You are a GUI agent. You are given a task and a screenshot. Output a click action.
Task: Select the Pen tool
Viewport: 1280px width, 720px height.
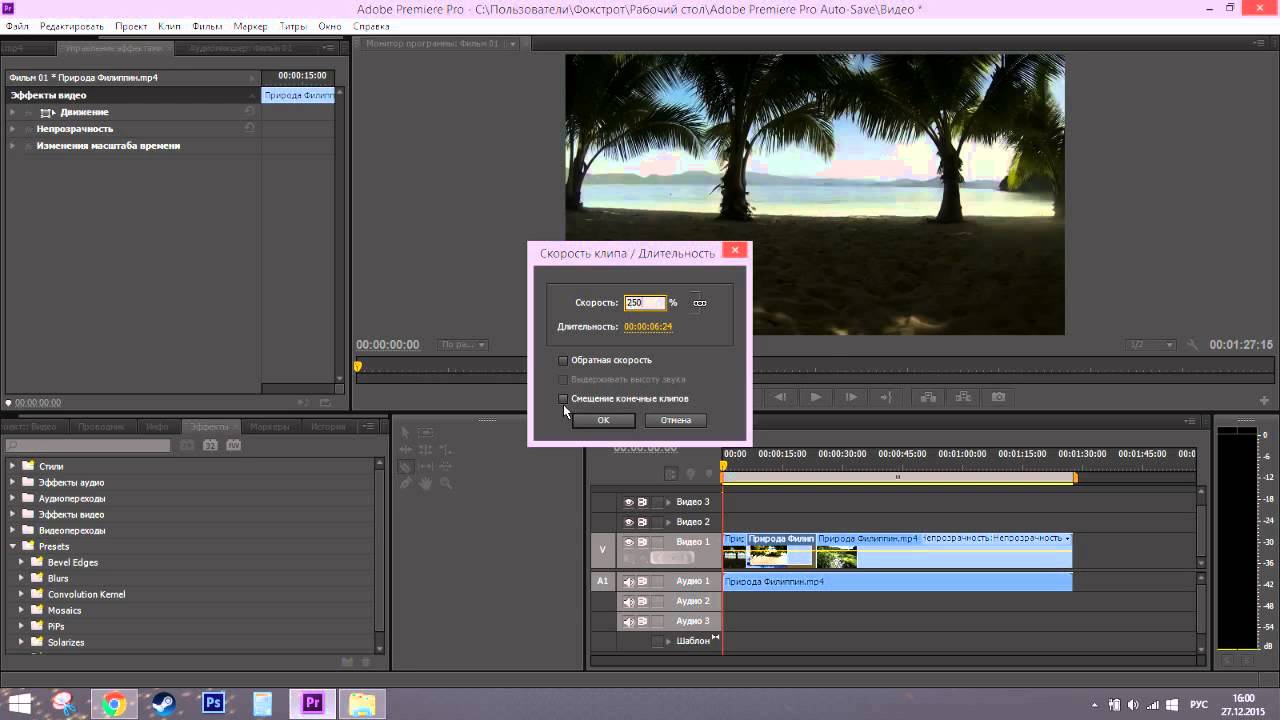click(405, 483)
